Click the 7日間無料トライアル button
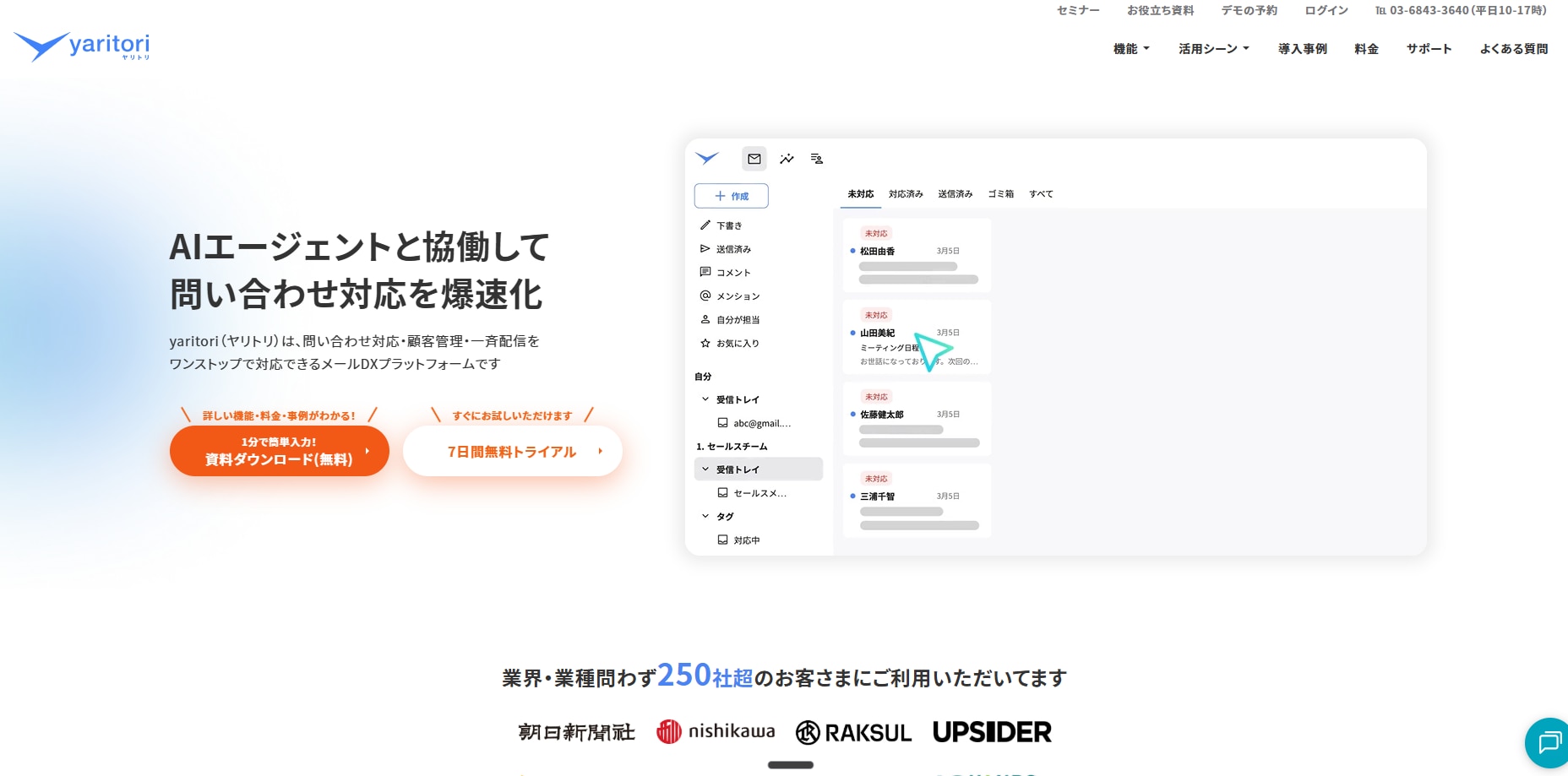The width and height of the screenshot is (1568, 776). tap(513, 452)
